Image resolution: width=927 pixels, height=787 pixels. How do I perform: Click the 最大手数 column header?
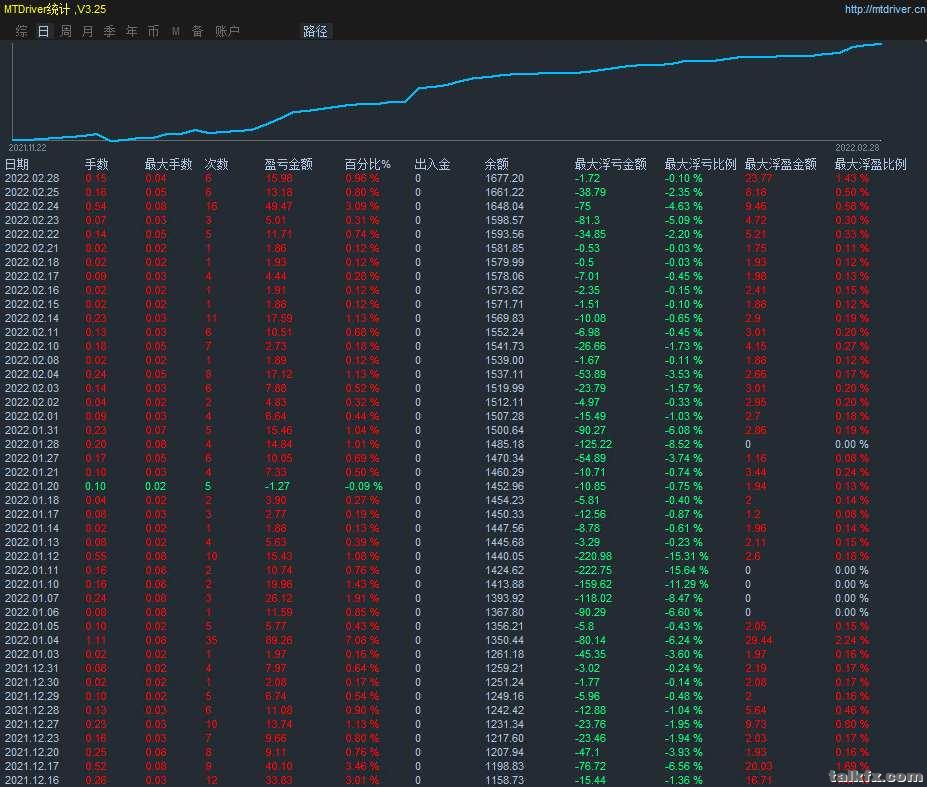click(x=168, y=164)
